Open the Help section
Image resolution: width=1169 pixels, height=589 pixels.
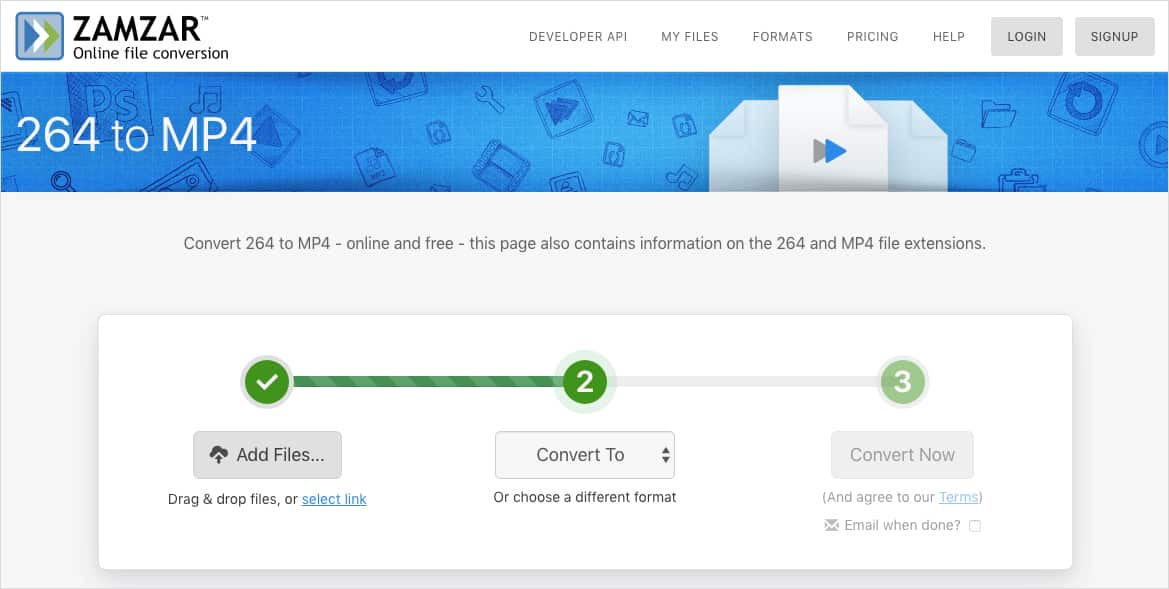[x=948, y=36]
